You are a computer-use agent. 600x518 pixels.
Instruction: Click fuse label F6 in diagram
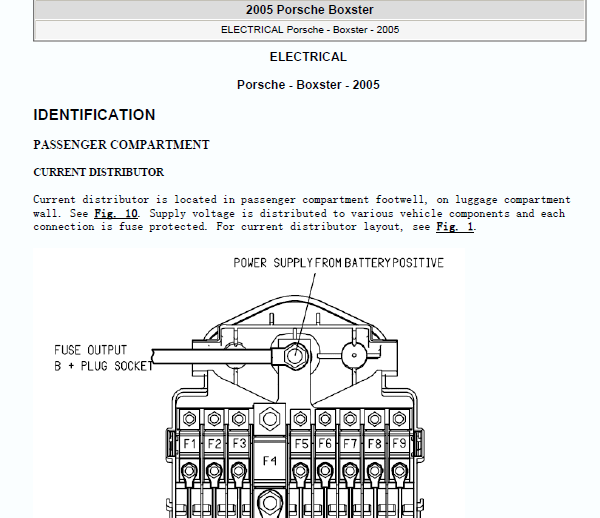coord(325,443)
